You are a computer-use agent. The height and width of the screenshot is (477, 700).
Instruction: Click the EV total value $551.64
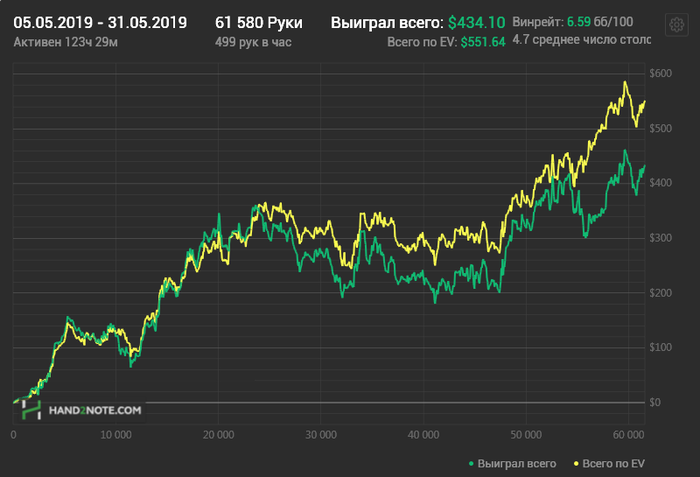(483, 42)
